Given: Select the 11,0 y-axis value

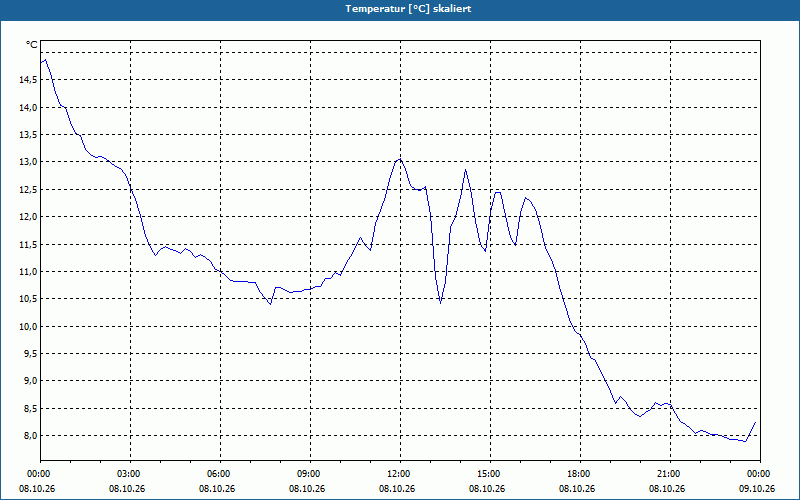Looking at the screenshot, I should (x=29, y=271).
